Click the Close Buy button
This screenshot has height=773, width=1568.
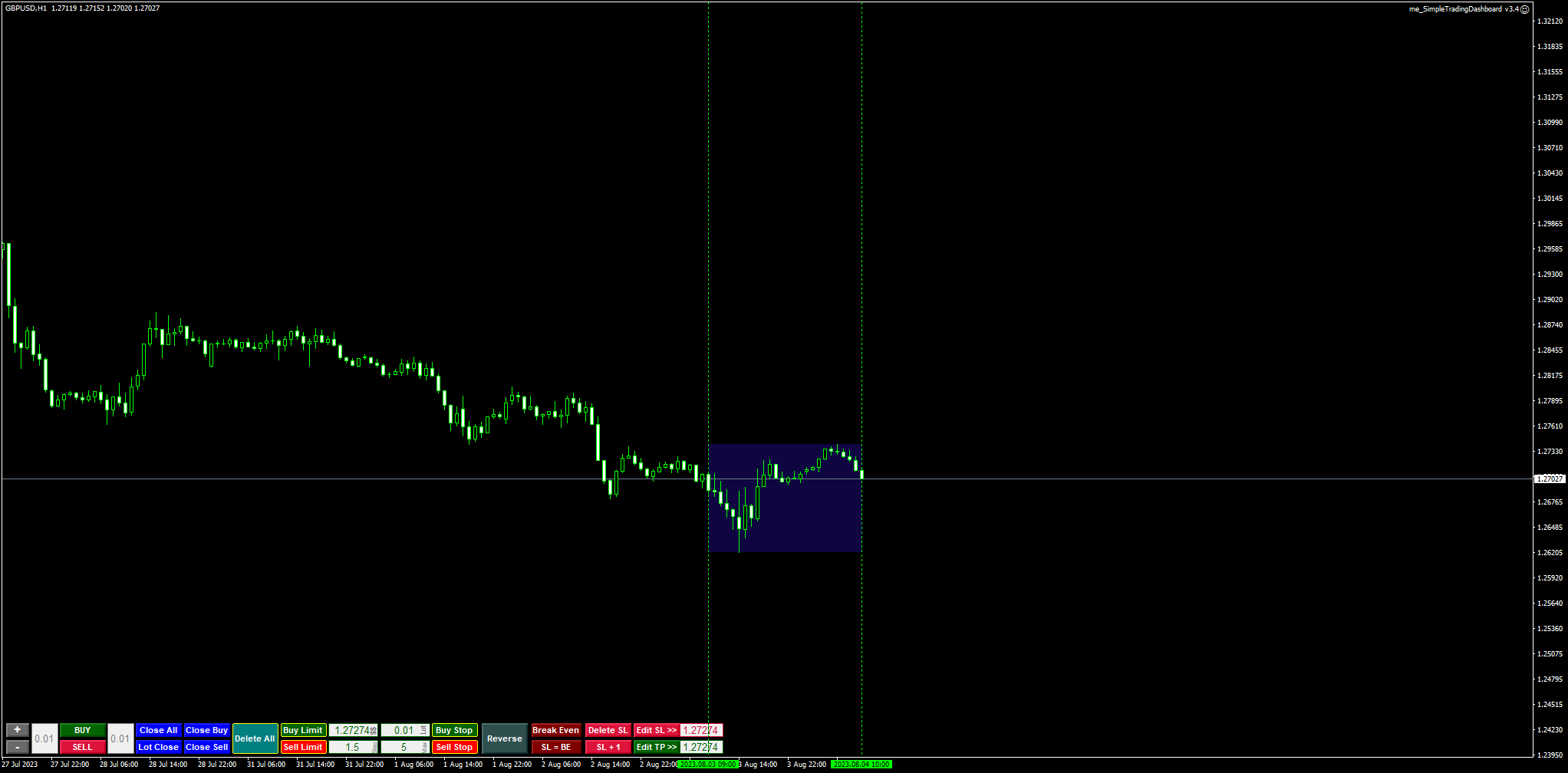click(x=206, y=730)
